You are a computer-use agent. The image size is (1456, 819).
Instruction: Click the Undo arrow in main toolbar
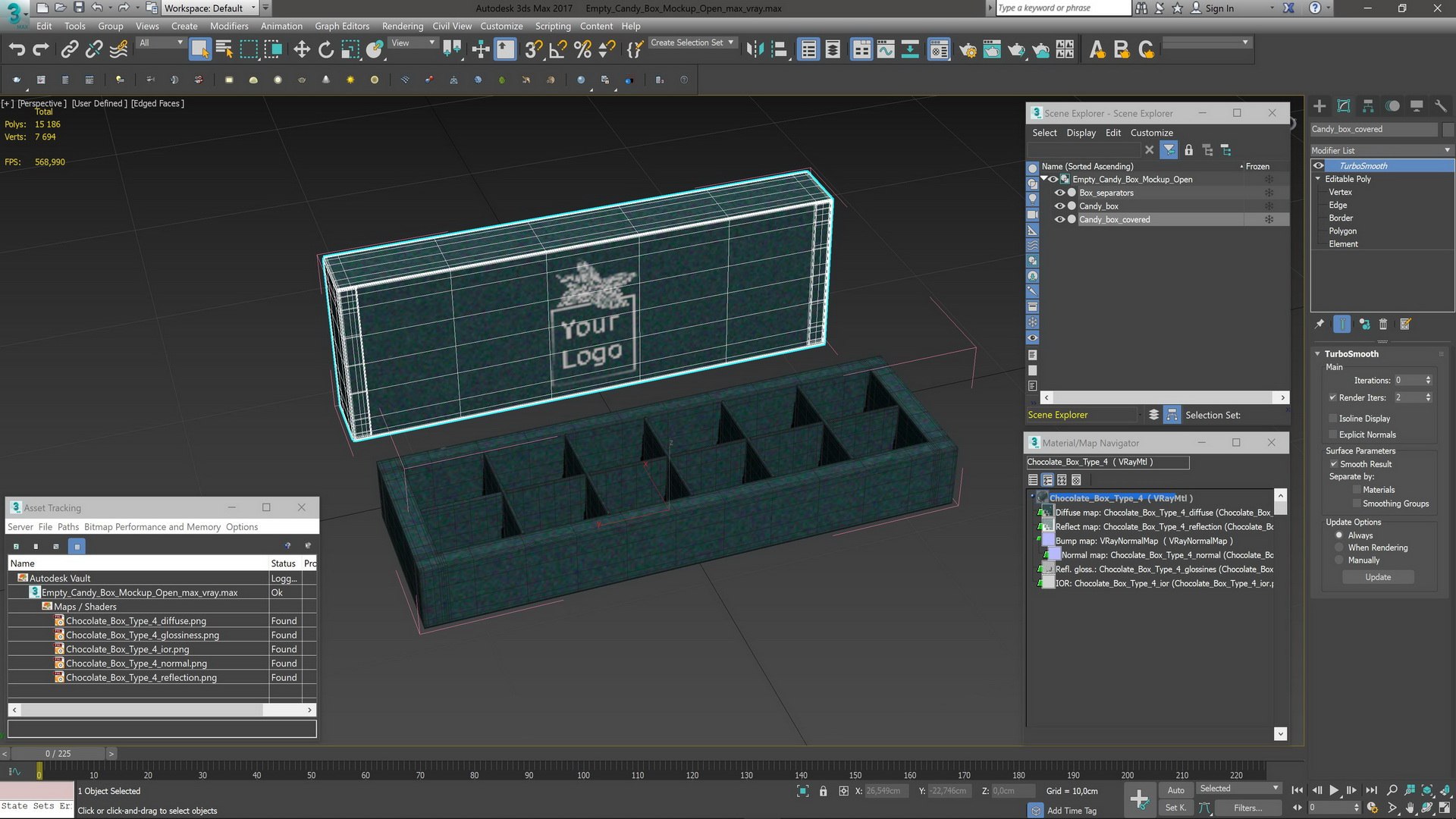pos(17,50)
